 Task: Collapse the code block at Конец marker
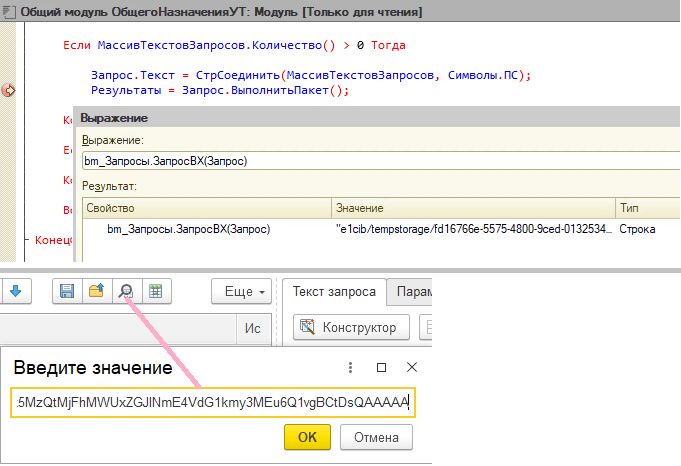coord(27,240)
